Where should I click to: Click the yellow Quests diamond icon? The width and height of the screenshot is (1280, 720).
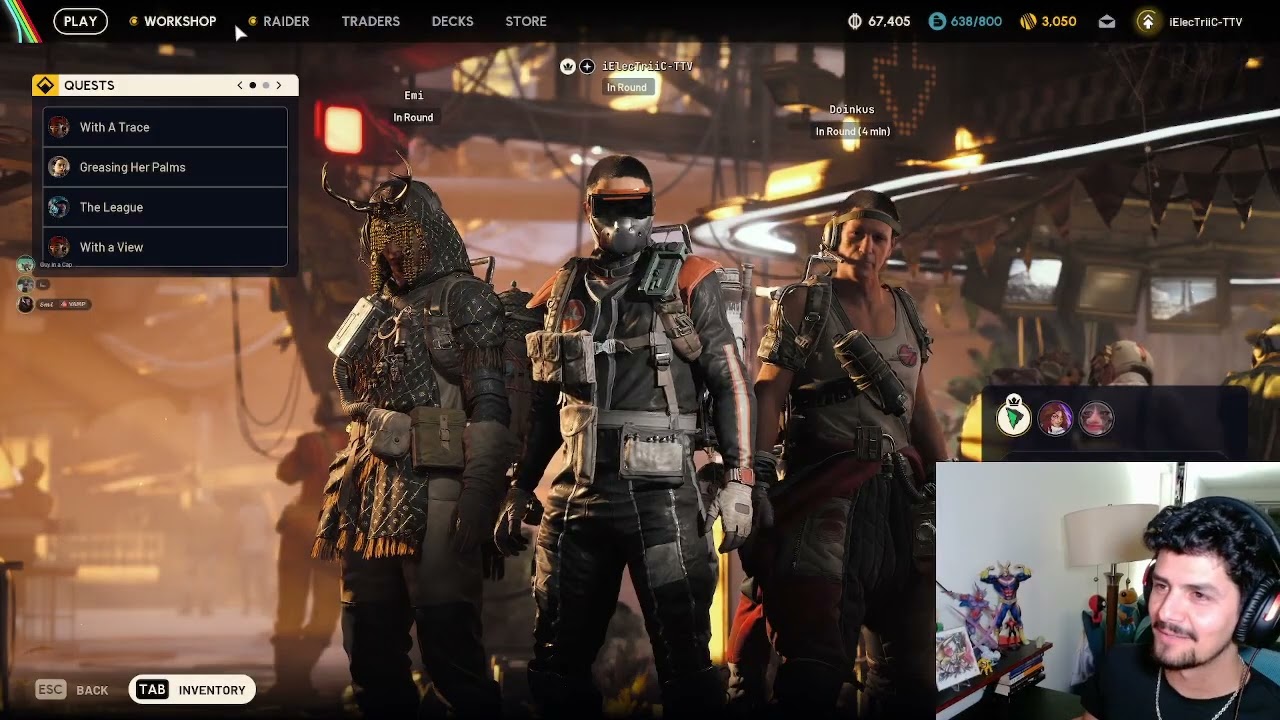[45, 85]
